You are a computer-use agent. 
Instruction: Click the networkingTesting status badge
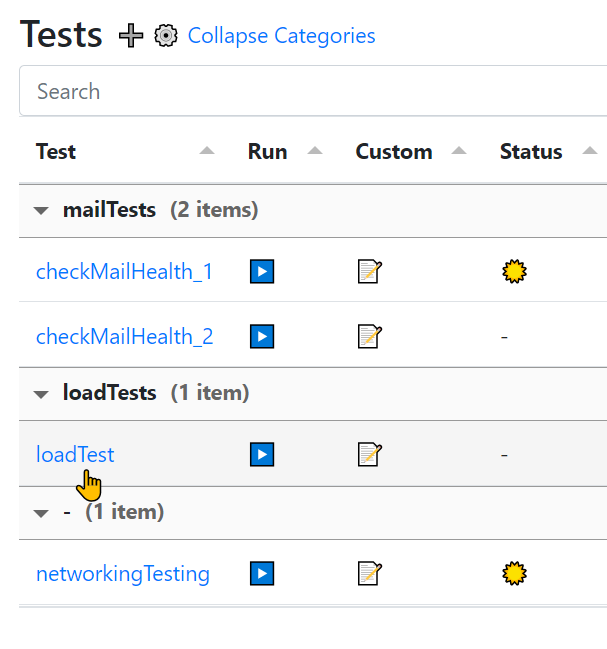coord(515,574)
